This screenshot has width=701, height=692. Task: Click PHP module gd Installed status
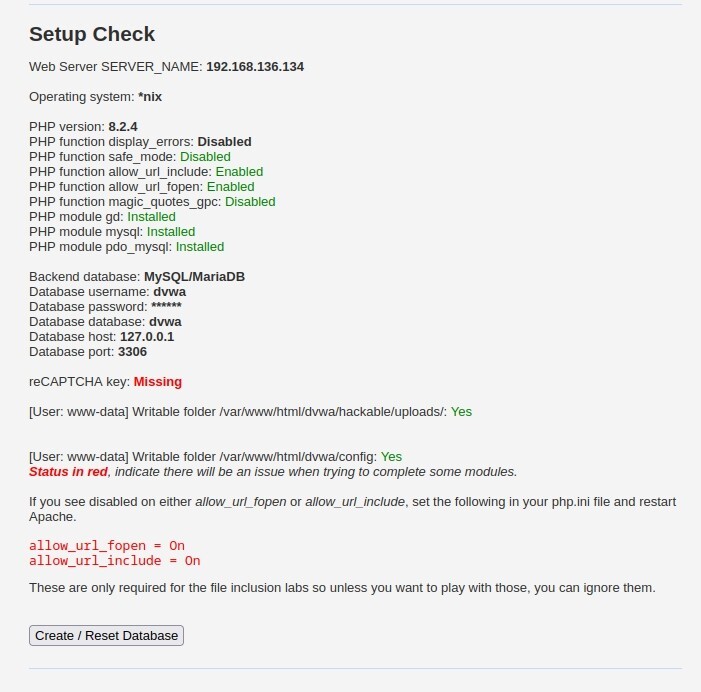coord(152,217)
